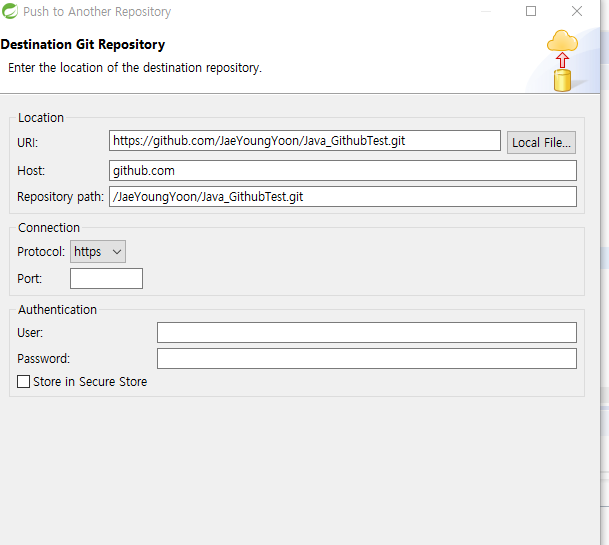Click the Repository path field
This screenshot has height=545, width=609.
[343, 197]
